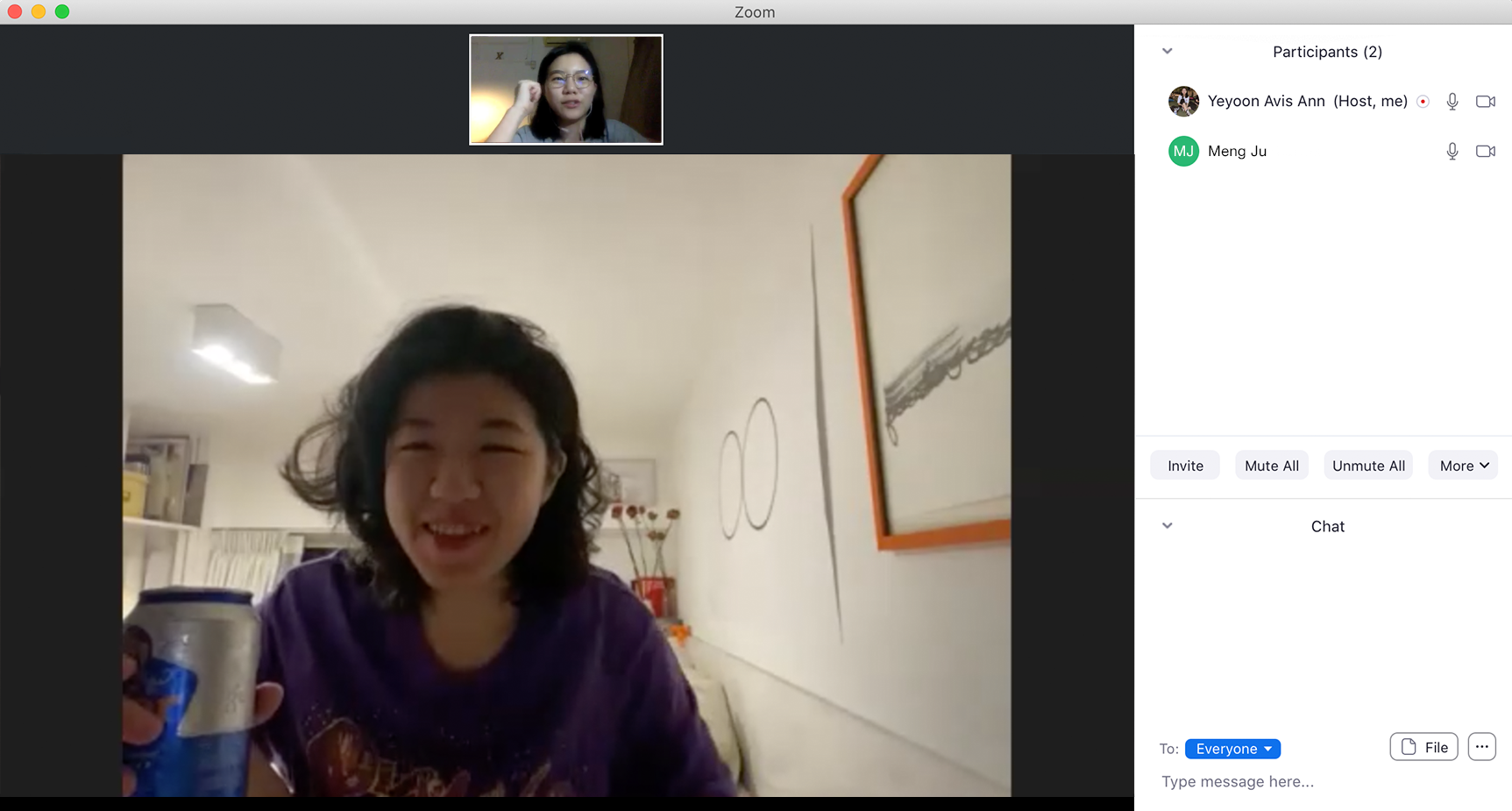Toggle Yeyoon Avis Ann's microphone icon

click(1452, 102)
